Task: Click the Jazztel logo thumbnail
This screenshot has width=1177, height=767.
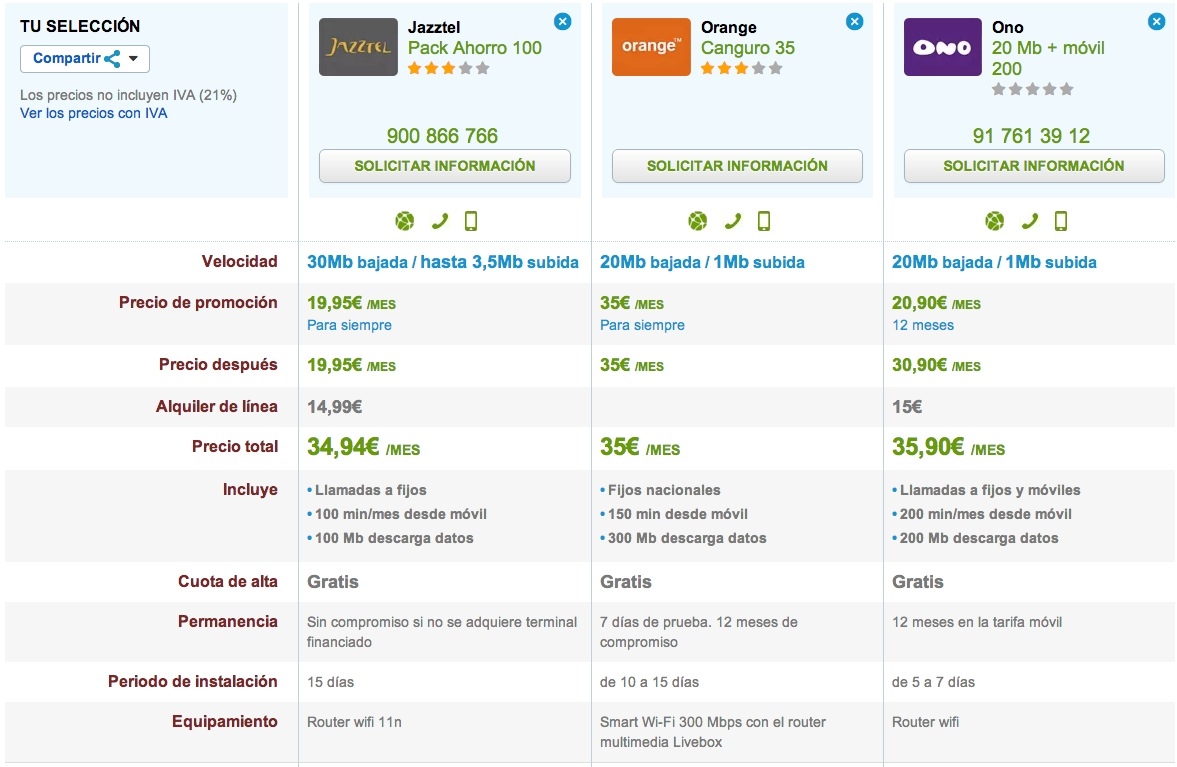Action: [358, 47]
